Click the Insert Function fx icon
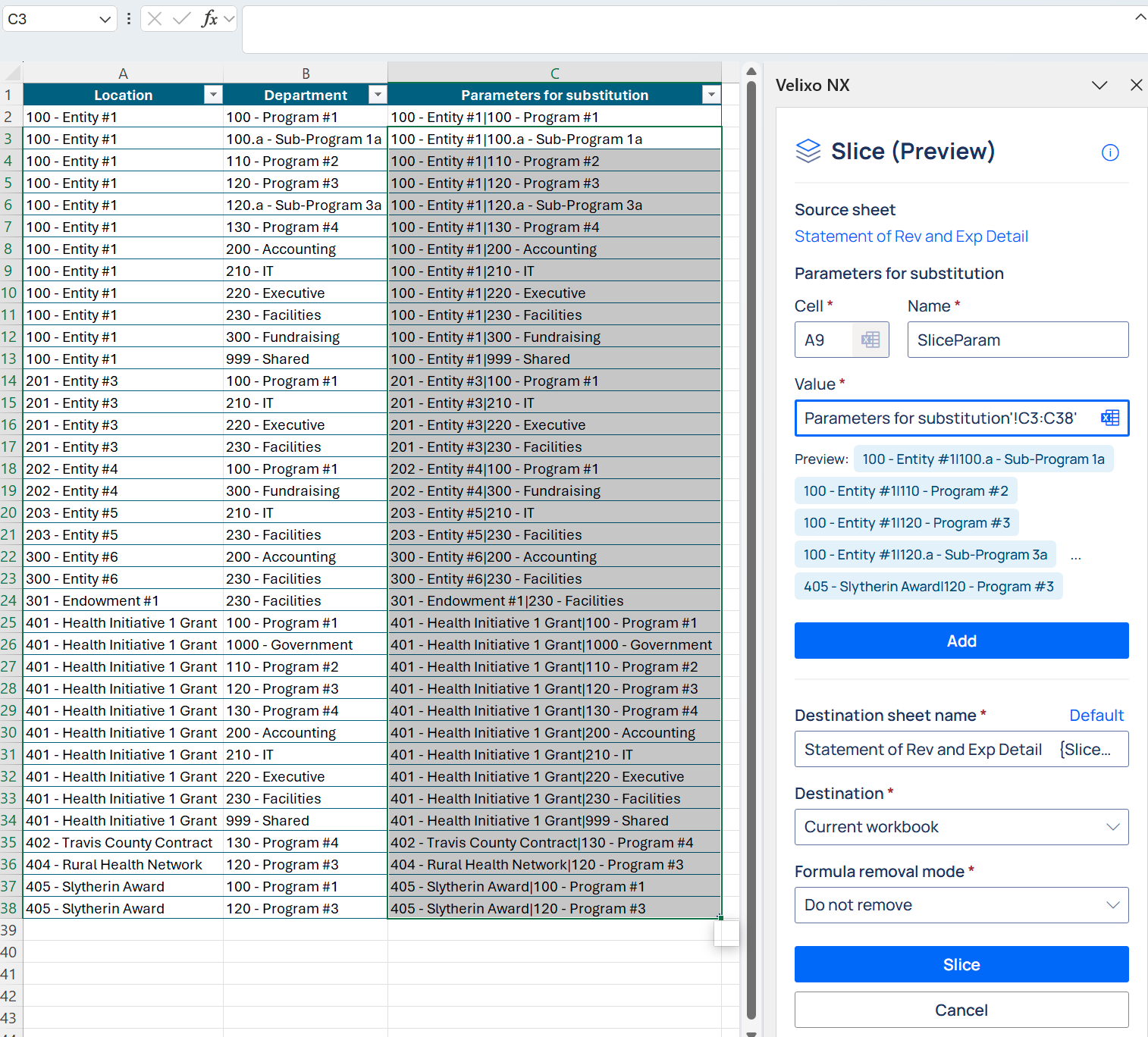1148x1037 pixels. coord(209,19)
